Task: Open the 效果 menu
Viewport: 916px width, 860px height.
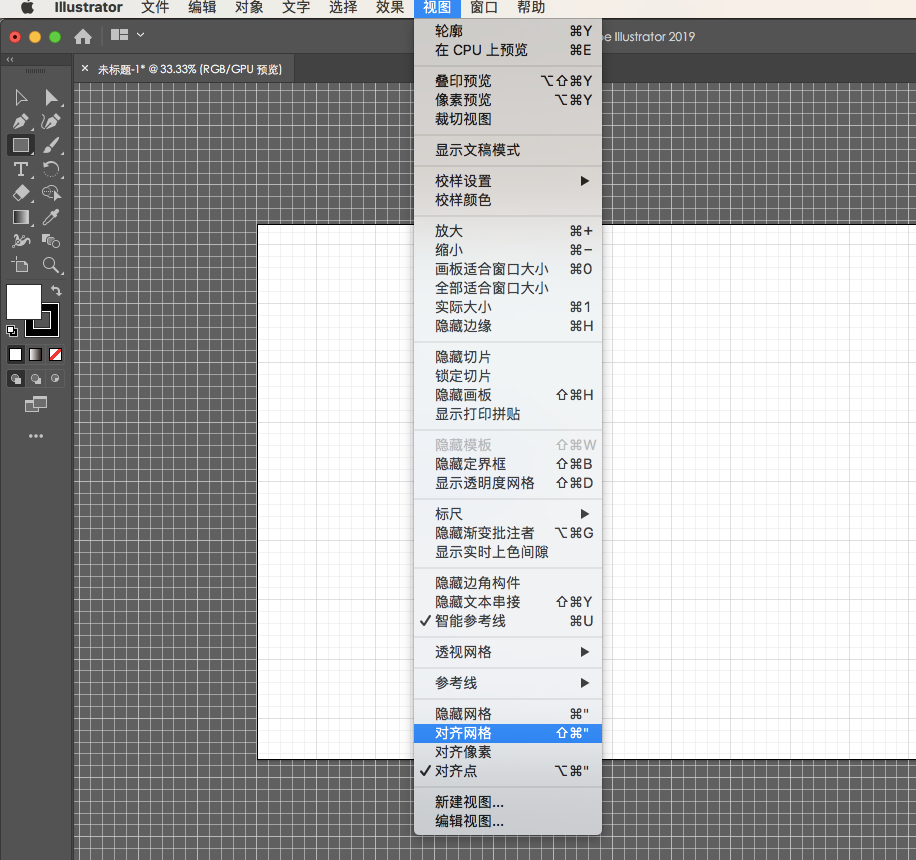Action: [x=390, y=8]
